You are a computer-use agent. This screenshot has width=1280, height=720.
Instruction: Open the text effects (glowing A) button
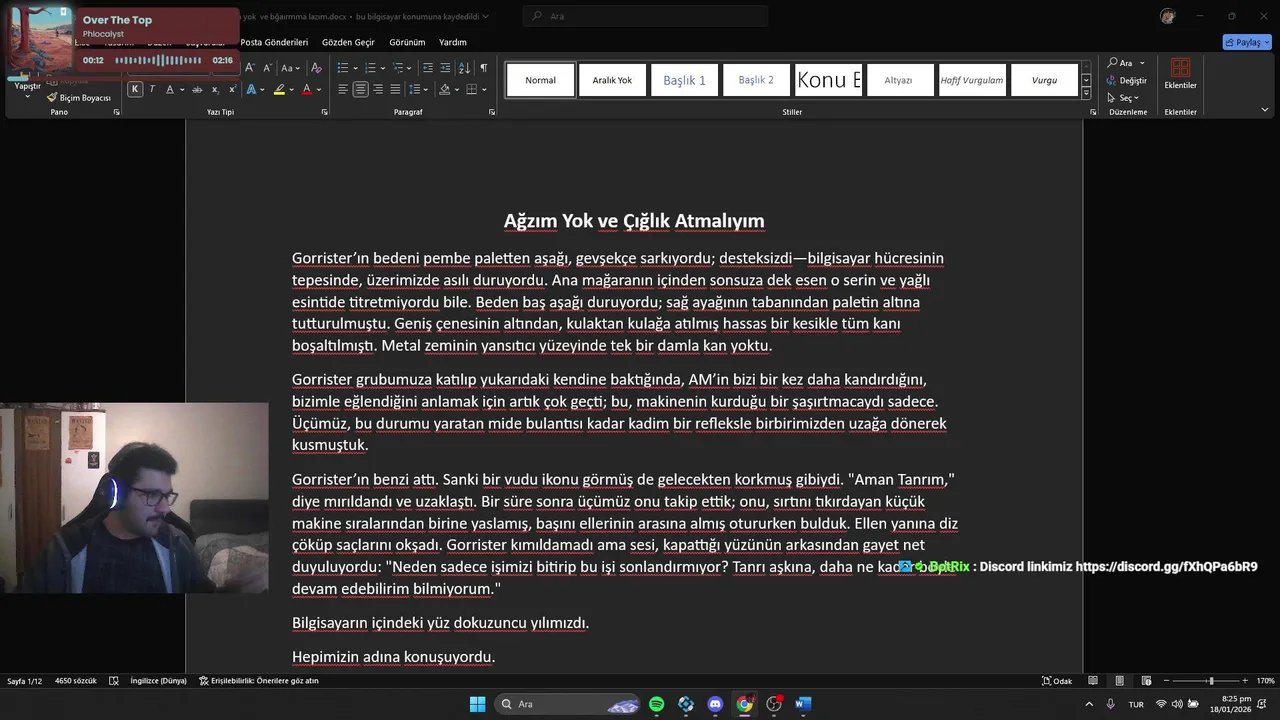point(251,89)
